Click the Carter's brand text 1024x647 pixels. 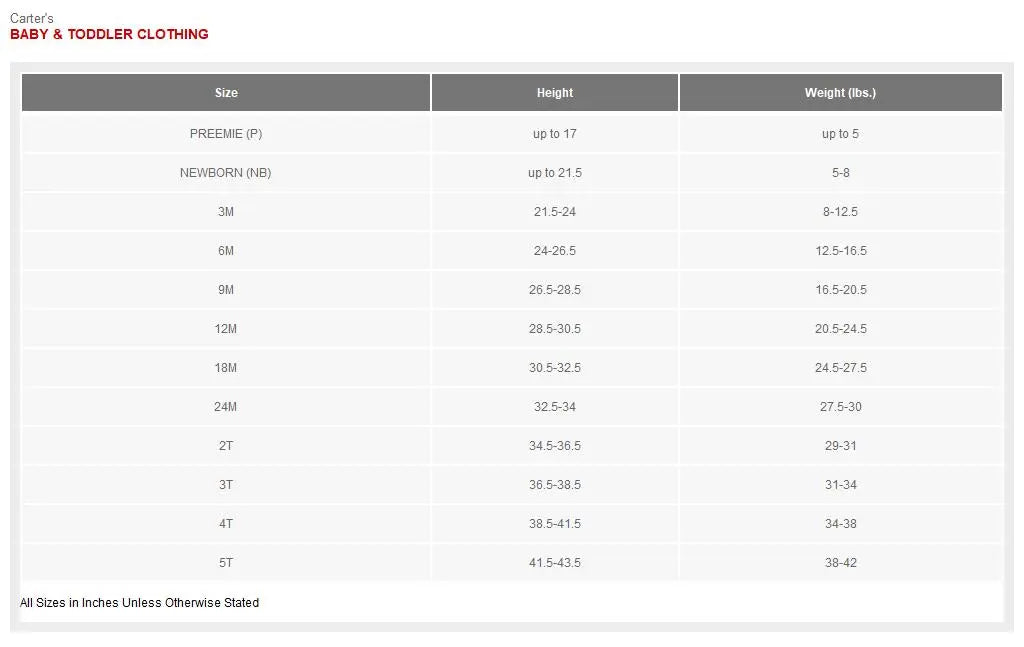(32, 18)
